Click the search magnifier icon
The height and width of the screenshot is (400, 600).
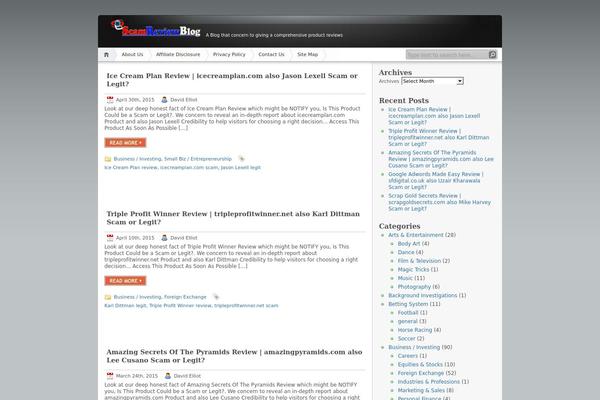(492, 55)
